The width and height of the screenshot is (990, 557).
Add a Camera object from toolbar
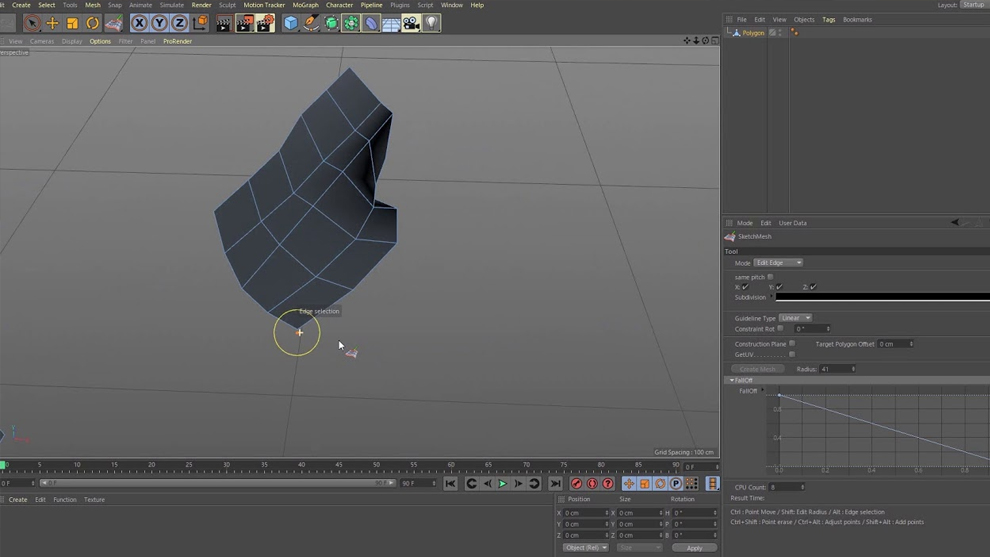coord(411,23)
